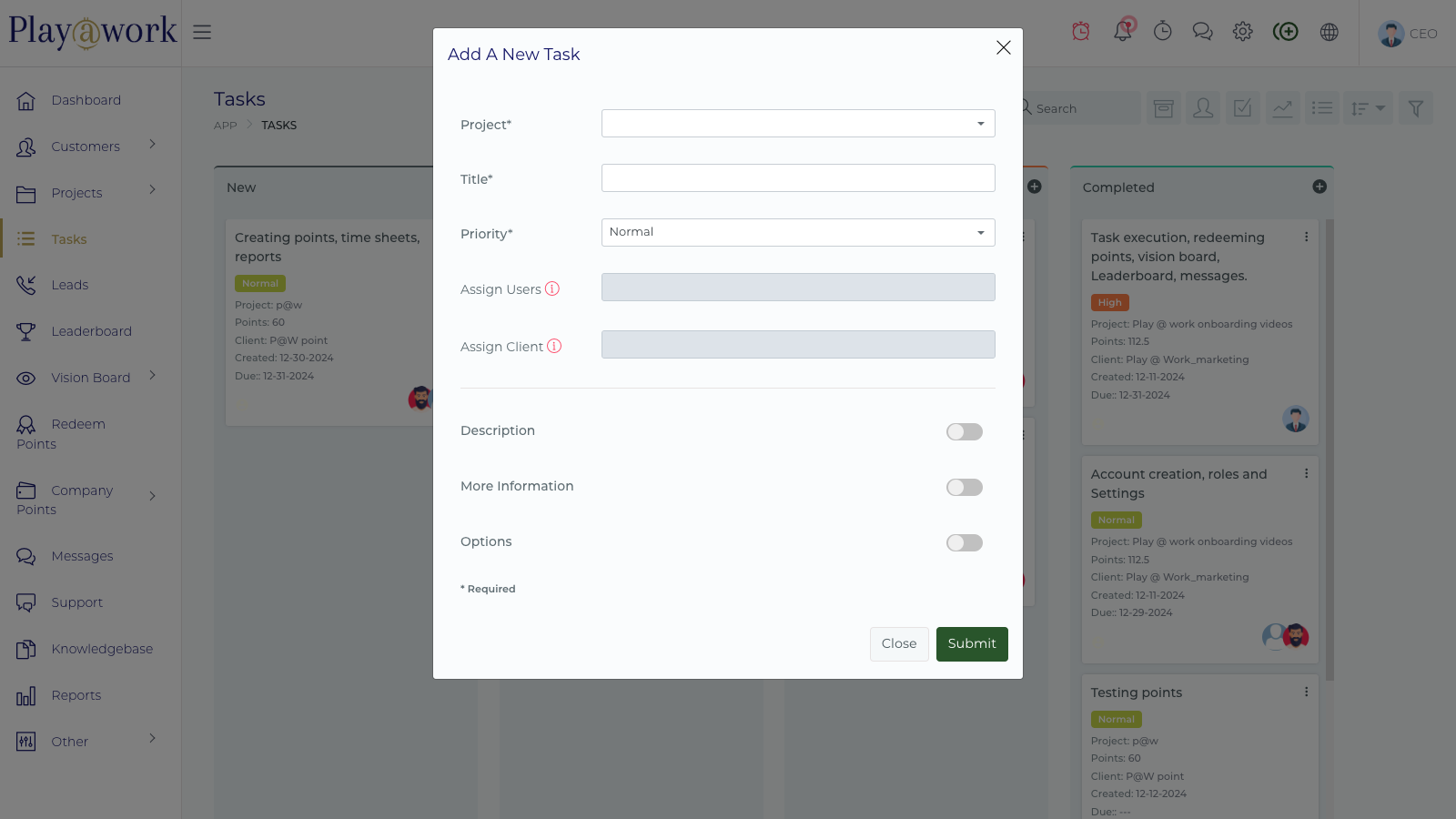
Task: Submit the new task form
Action: click(x=971, y=643)
